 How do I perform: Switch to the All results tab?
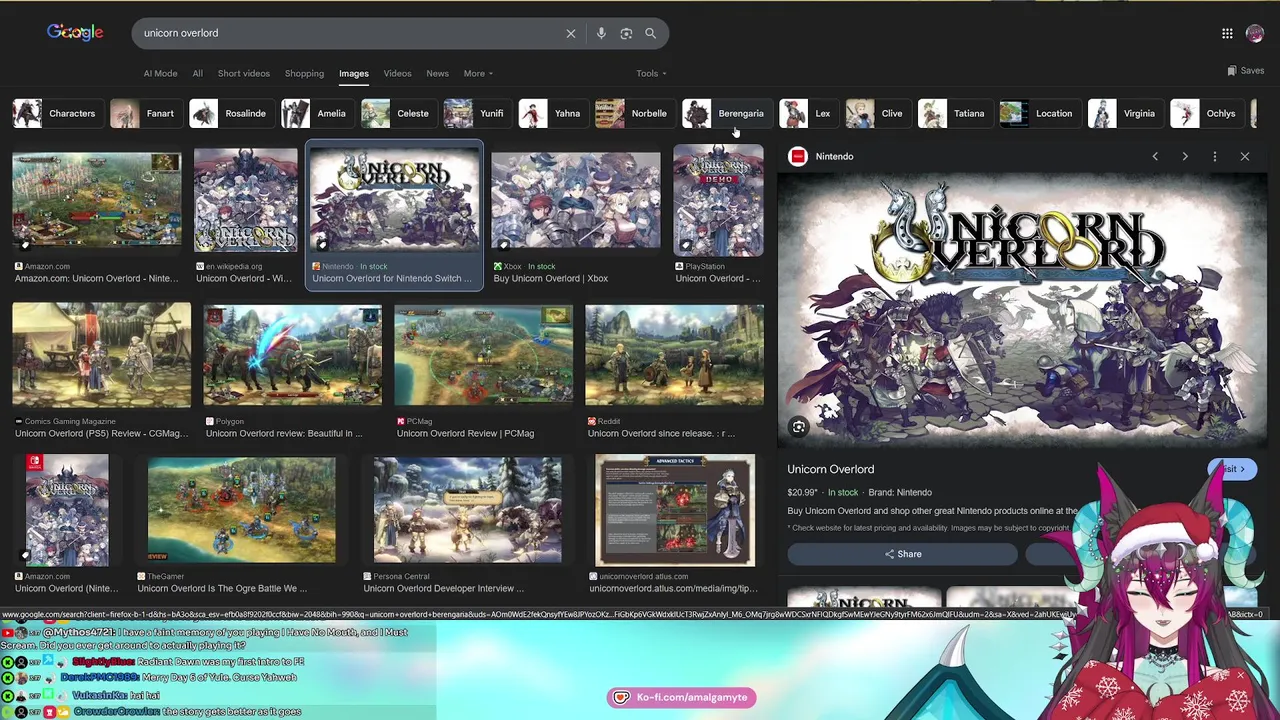point(197,73)
